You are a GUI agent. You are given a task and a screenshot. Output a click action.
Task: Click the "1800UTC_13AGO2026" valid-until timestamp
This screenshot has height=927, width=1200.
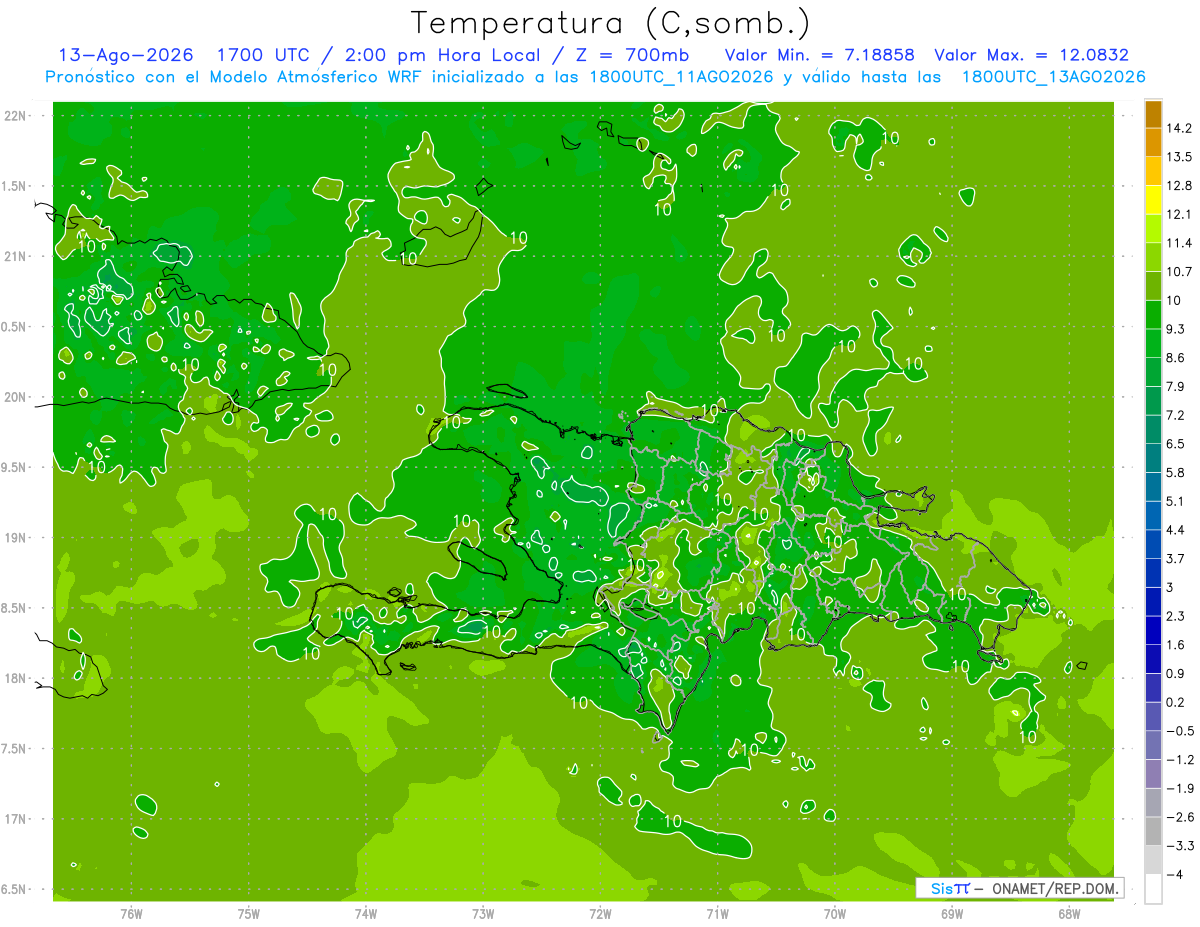coord(1053,77)
